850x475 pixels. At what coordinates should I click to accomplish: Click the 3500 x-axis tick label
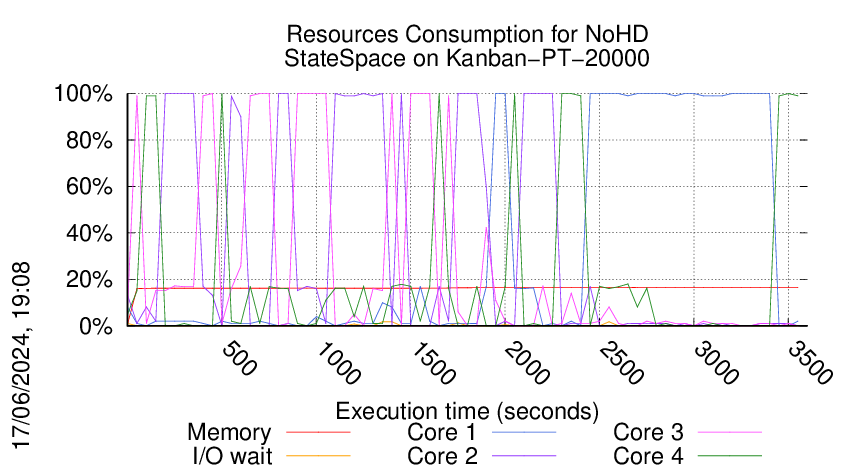coord(810,363)
